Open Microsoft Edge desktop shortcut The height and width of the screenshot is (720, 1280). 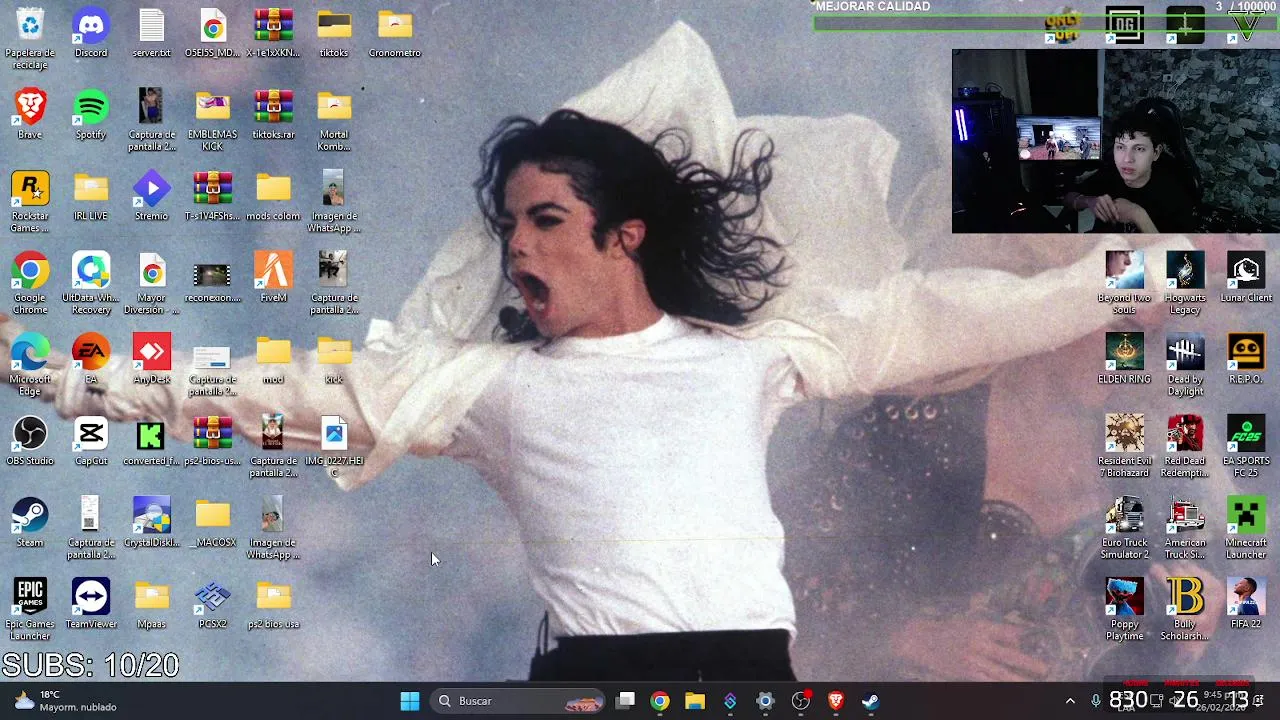tap(30, 365)
